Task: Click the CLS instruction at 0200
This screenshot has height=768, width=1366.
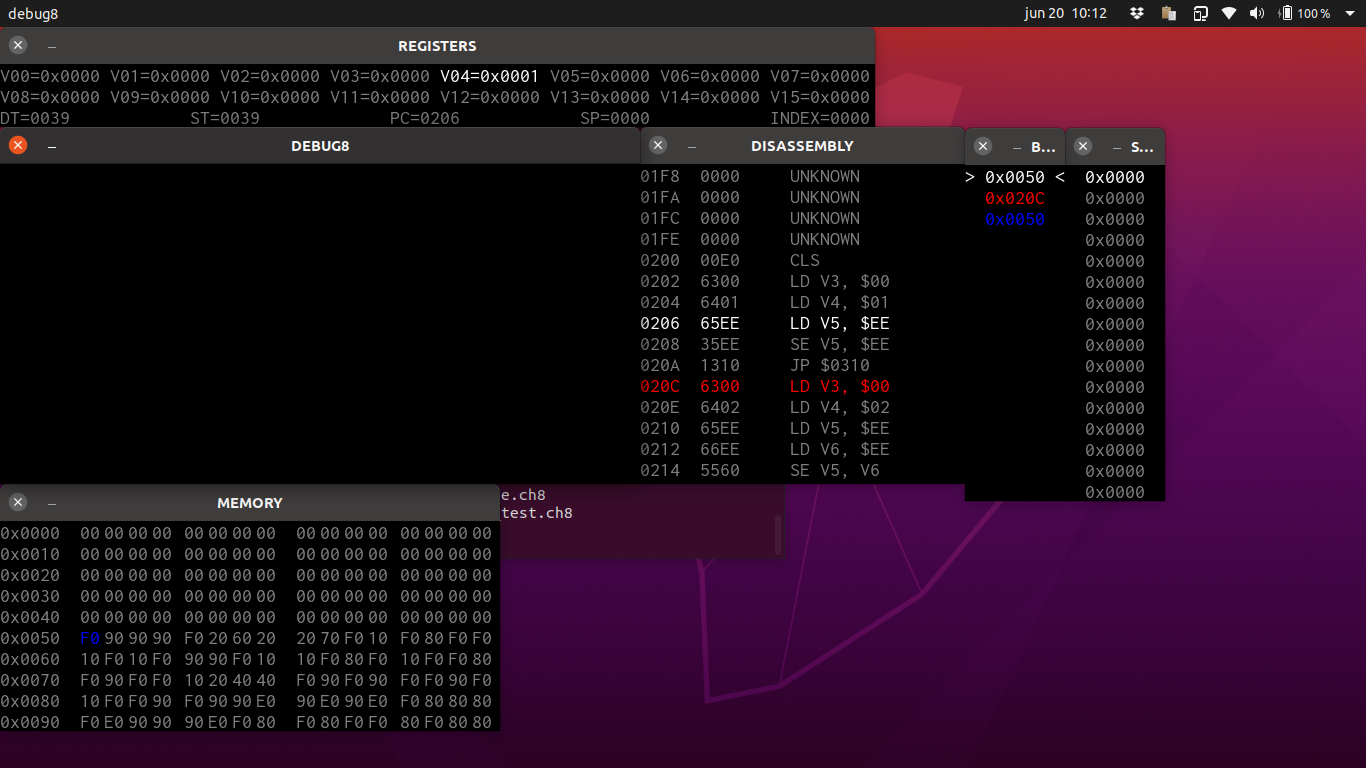Action: [805, 260]
